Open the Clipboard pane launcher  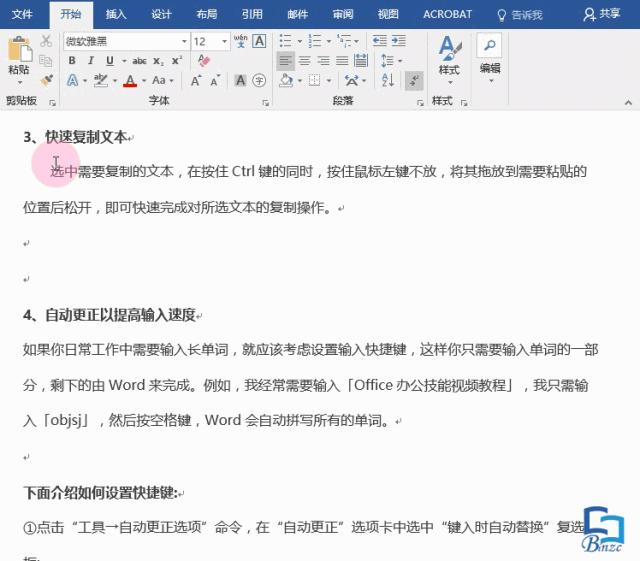click(x=52, y=103)
